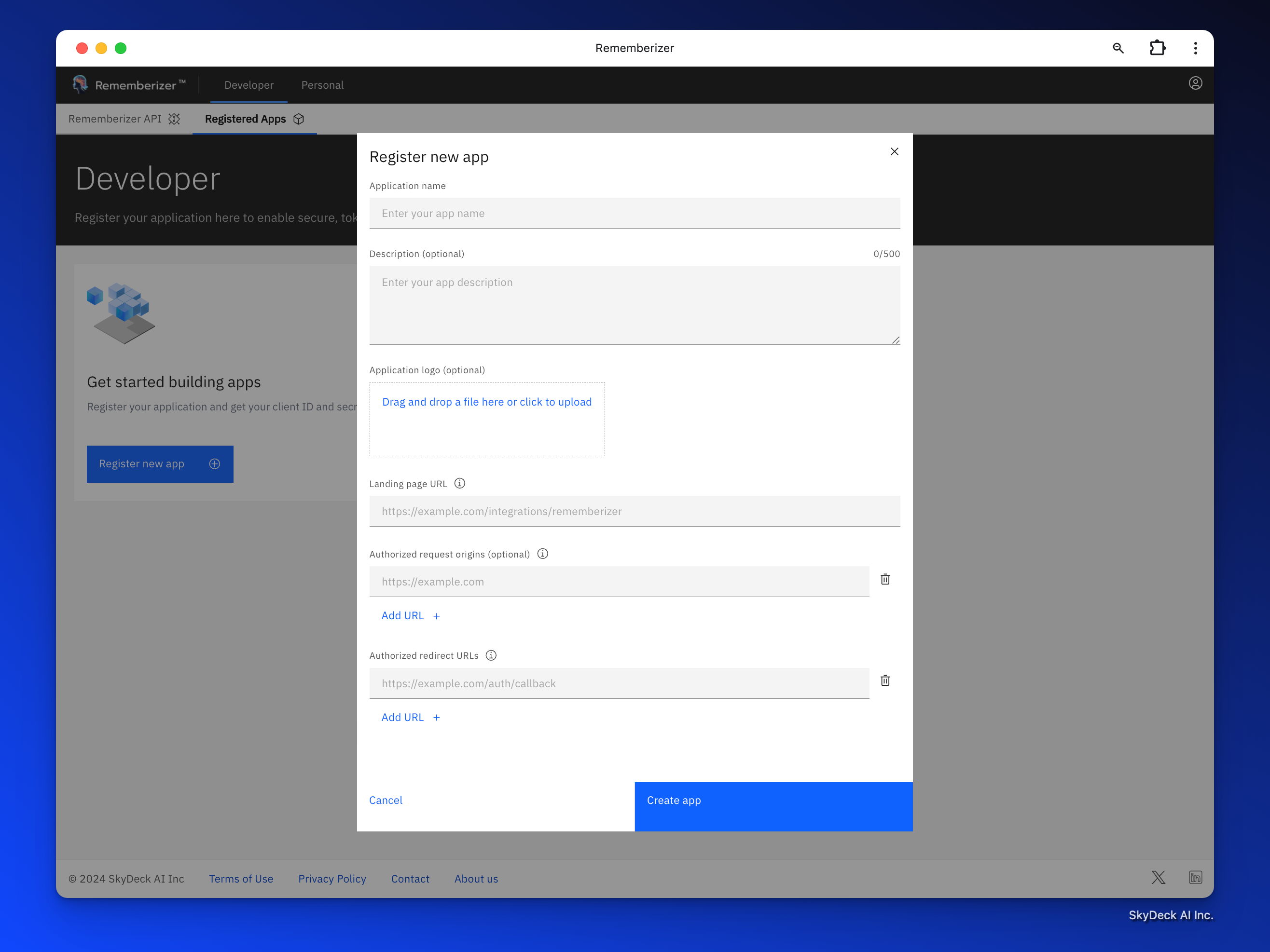Click the info icon beside Landing page URL
Viewport: 1270px width, 952px height.
pos(459,483)
